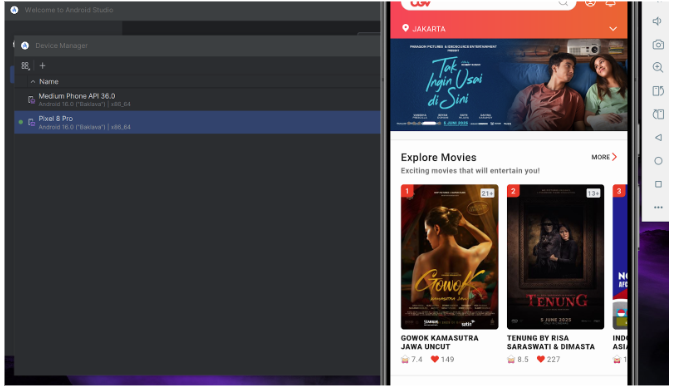Screen dimensions: 675x388
Task: Take an emulator screenshot with camera icon
Action: [658, 44]
